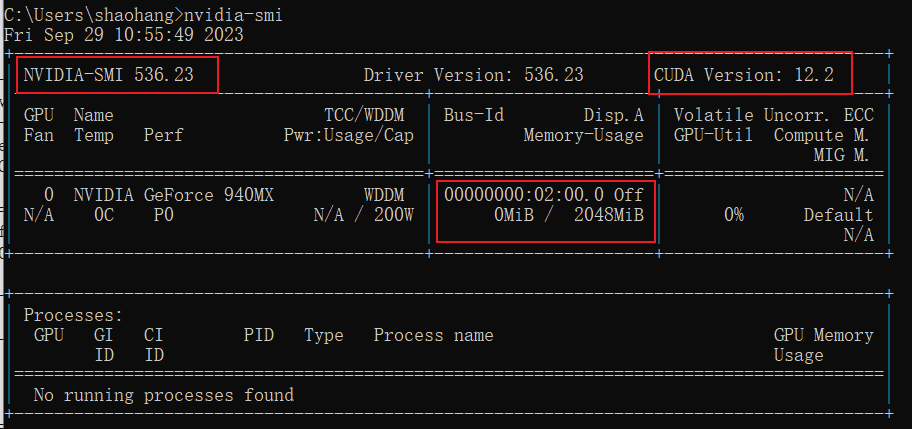This screenshot has height=429, width=912.
Task: Click the Pwr:Usage/Cap column header
Action: coord(348,135)
